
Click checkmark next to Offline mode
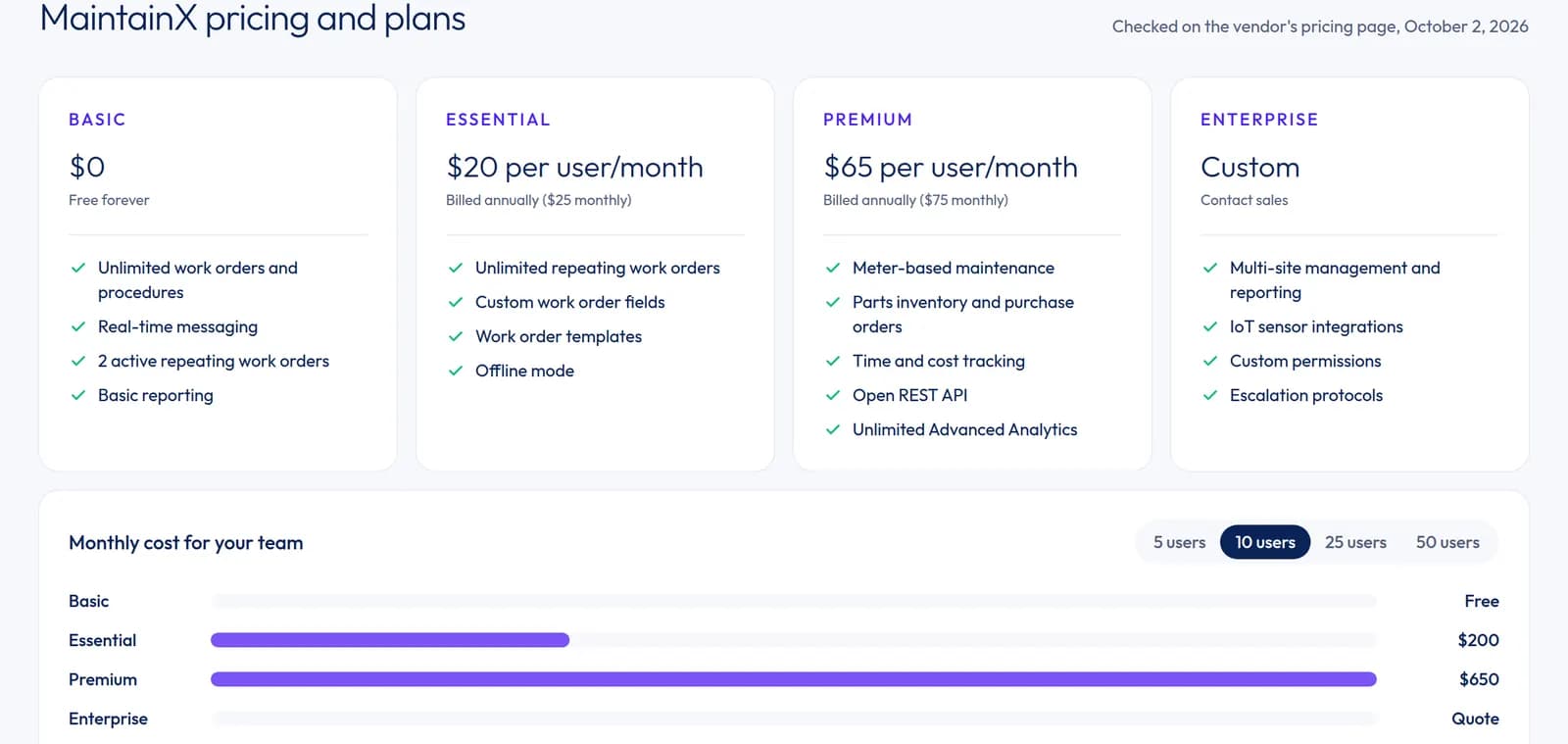(456, 371)
